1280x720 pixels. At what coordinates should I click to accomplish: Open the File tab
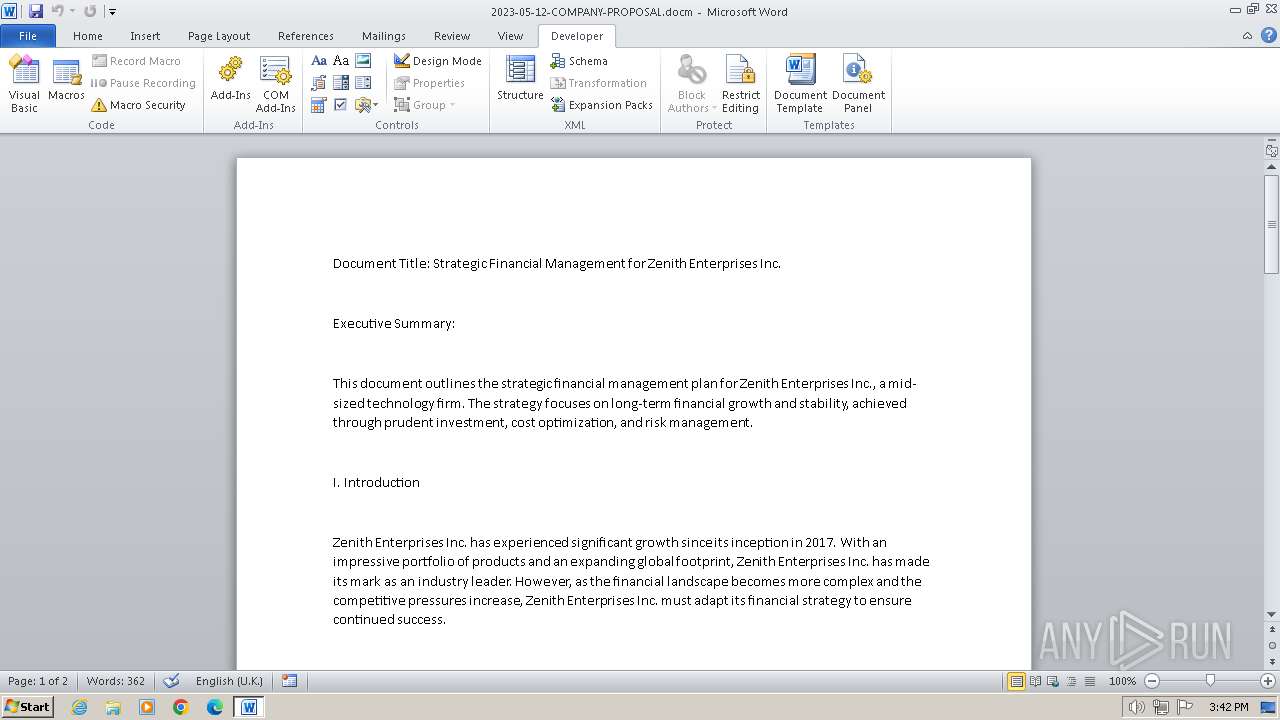[x=27, y=36]
